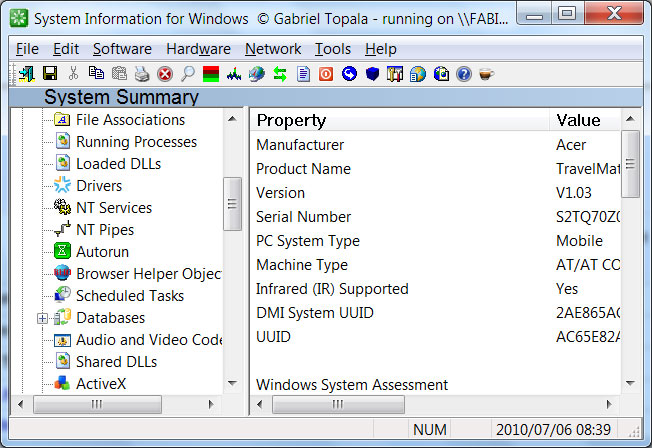Viewport: 652px width, 448px height.
Task: Click the magnifying glass Find icon
Action: coord(188,74)
